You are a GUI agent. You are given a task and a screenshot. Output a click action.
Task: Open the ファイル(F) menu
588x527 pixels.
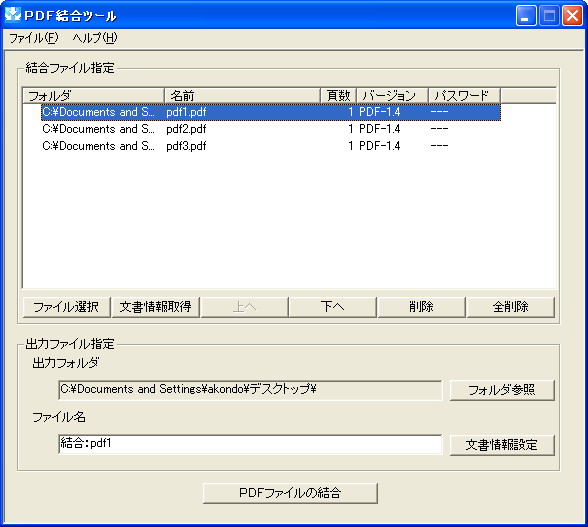click(x=33, y=38)
